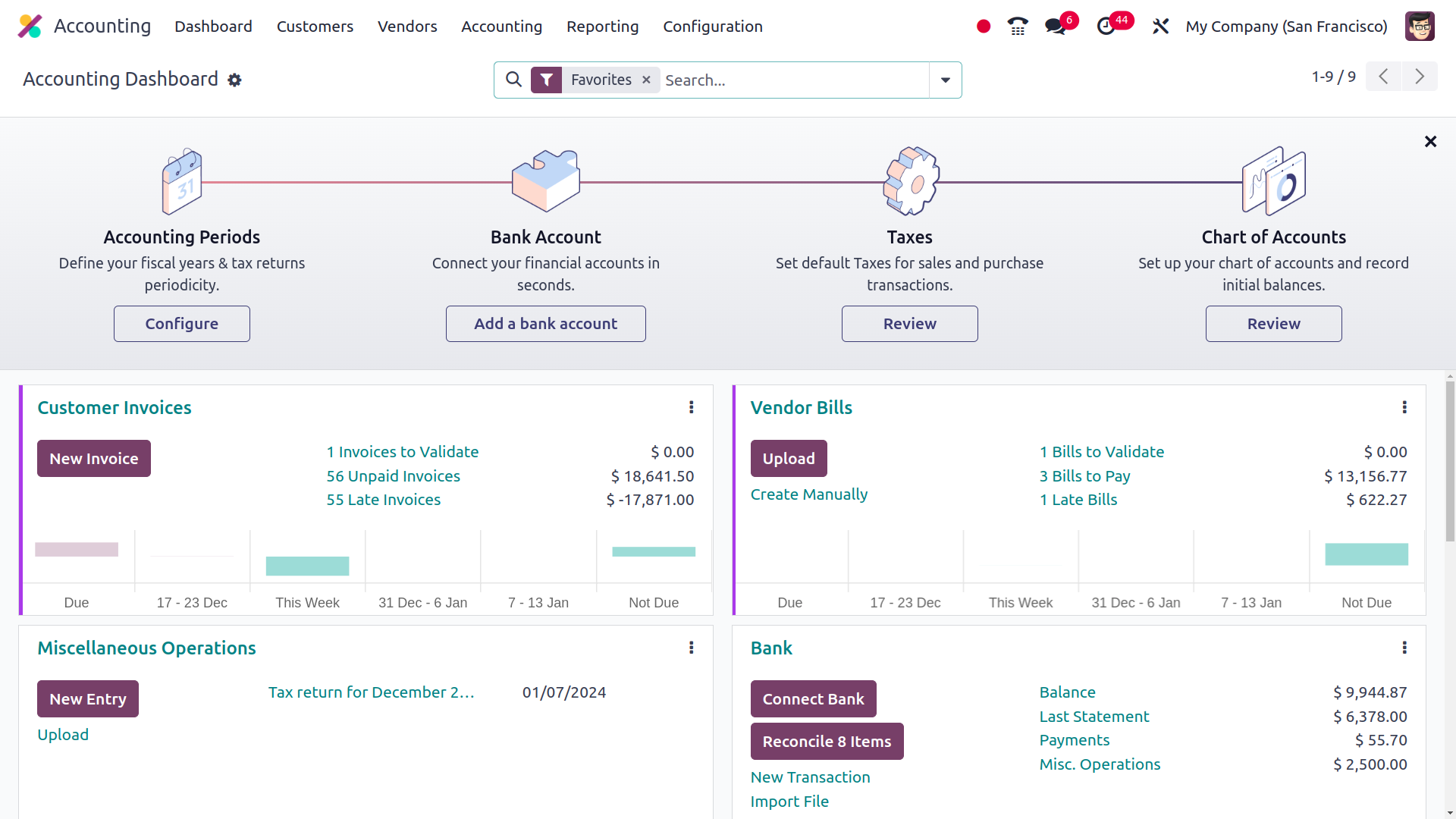Toggle Bank panel overflow menu
Screen dimensions: 1456x819
click(1404, 648)
